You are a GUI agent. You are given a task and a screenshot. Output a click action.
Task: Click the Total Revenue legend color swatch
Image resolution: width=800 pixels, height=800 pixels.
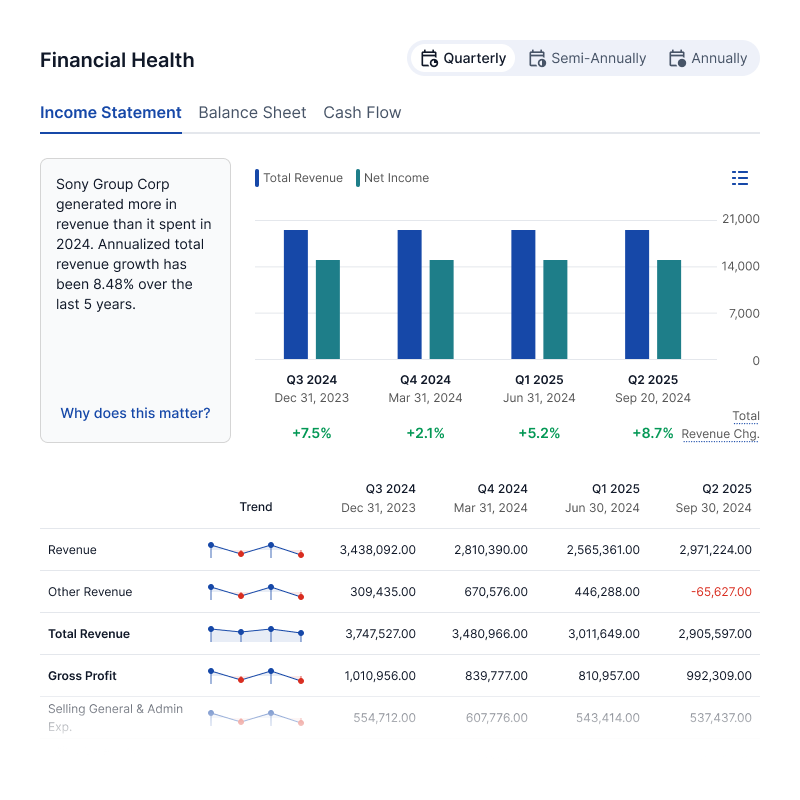point(257,178)
